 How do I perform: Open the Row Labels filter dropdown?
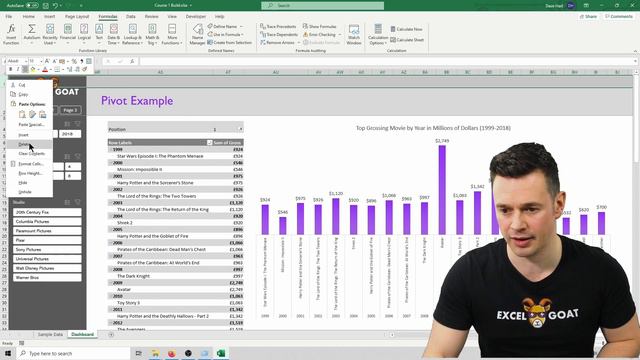[209, 142]
